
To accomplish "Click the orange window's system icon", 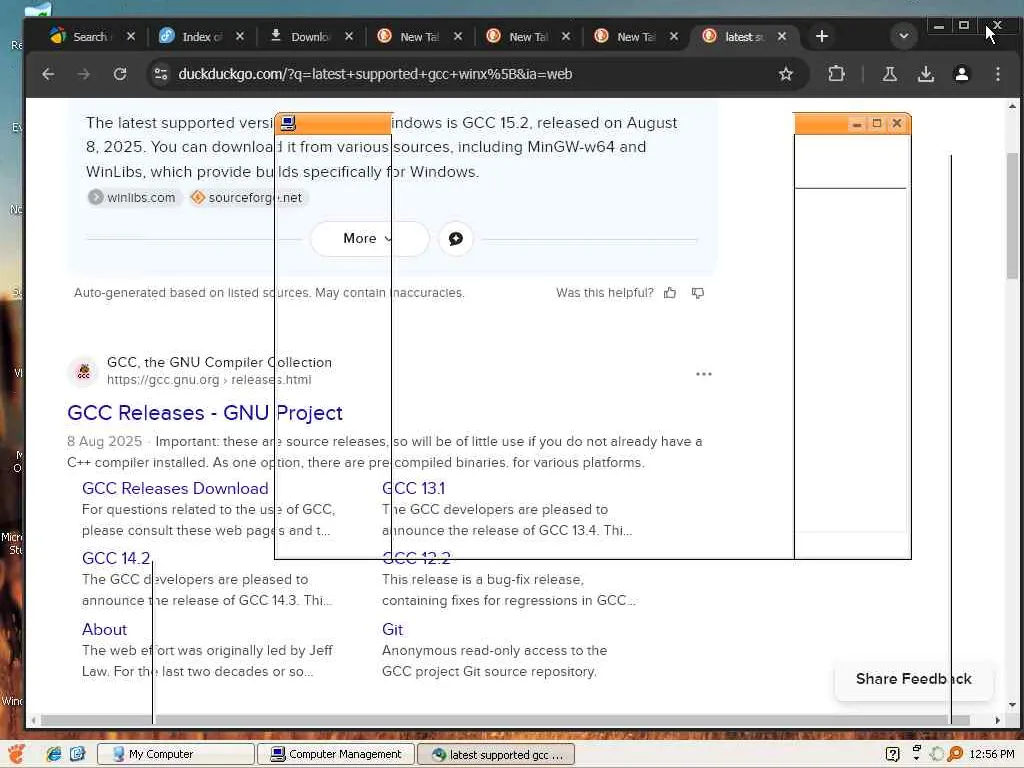I will point(288,123).
